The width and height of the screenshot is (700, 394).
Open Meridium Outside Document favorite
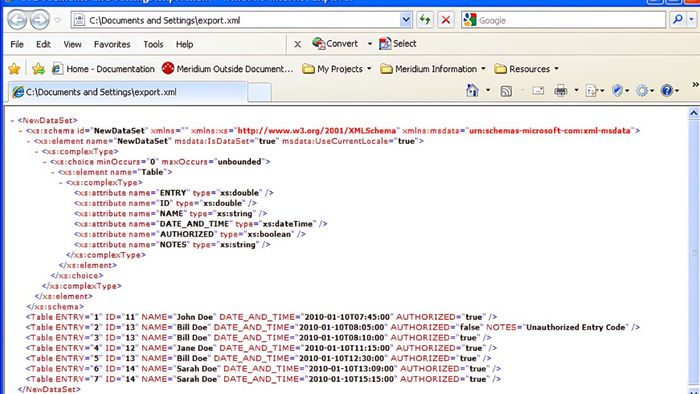point(228,69)
